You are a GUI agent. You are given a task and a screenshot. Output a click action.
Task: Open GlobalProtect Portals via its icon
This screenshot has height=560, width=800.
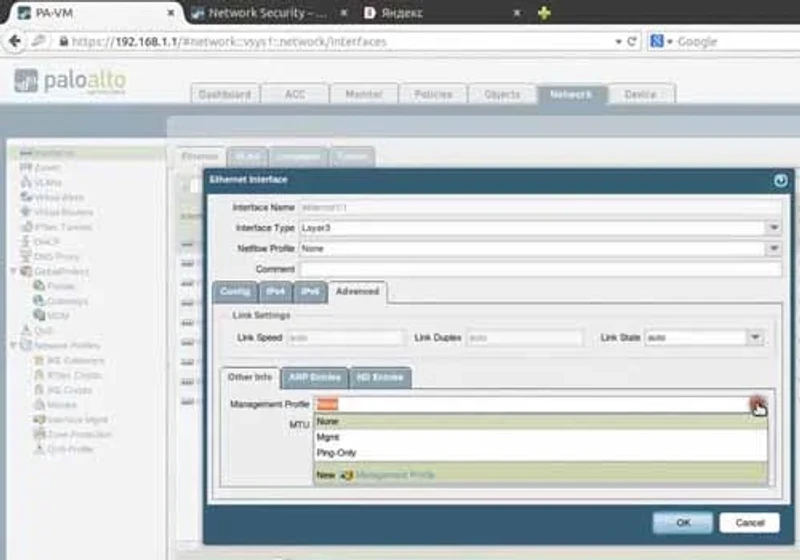coord(39,286)
